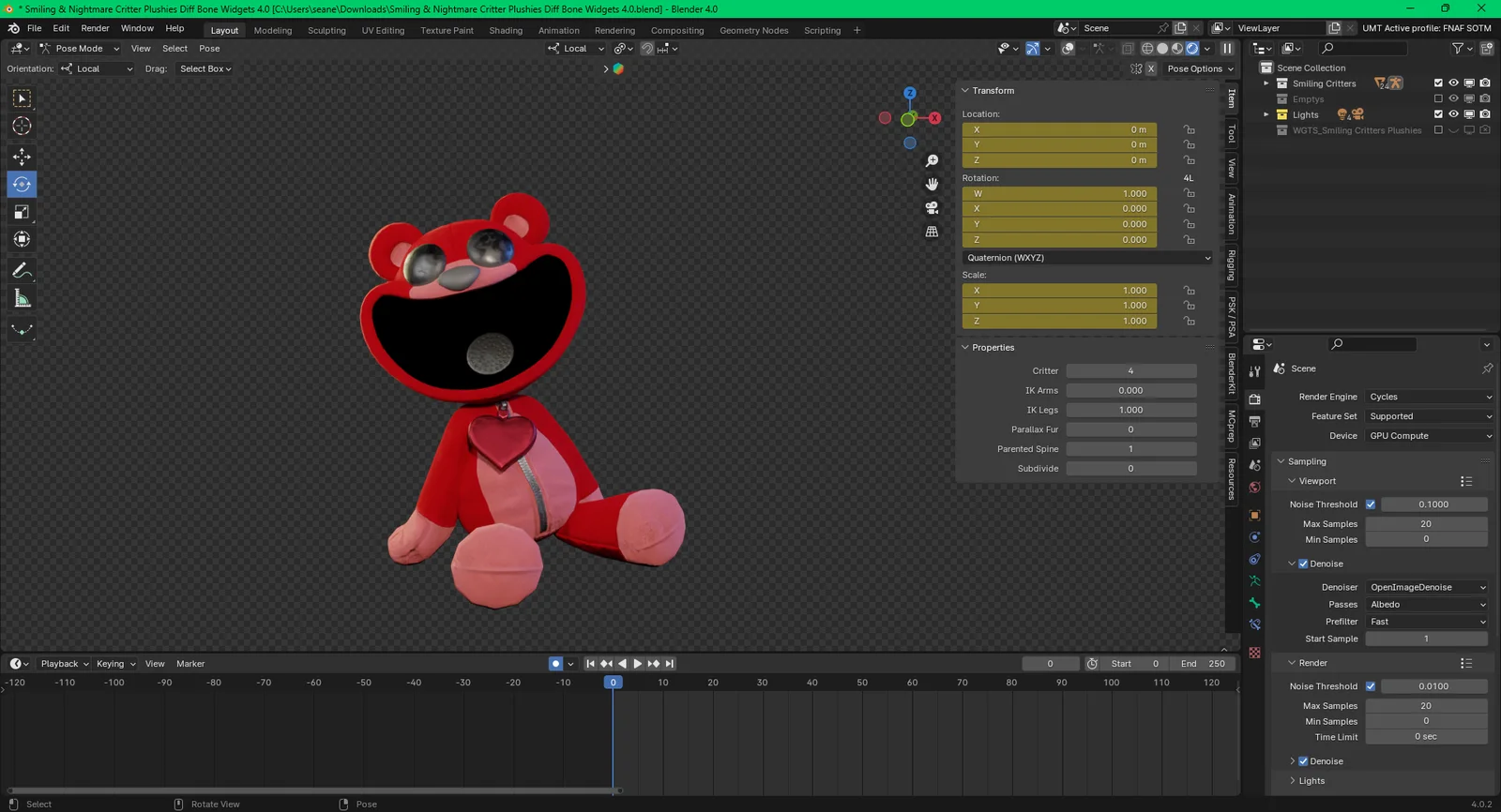Screen dimensions: 1501x812
Task: Toggle Viewport Noise Threshold checkbox
Action: [1371, 504]
